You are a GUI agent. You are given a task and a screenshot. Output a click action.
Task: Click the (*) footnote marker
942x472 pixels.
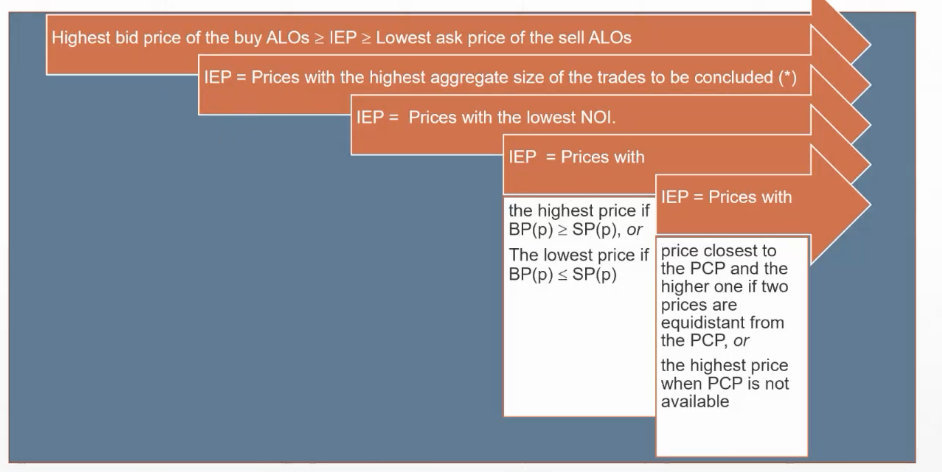[787, 78]
